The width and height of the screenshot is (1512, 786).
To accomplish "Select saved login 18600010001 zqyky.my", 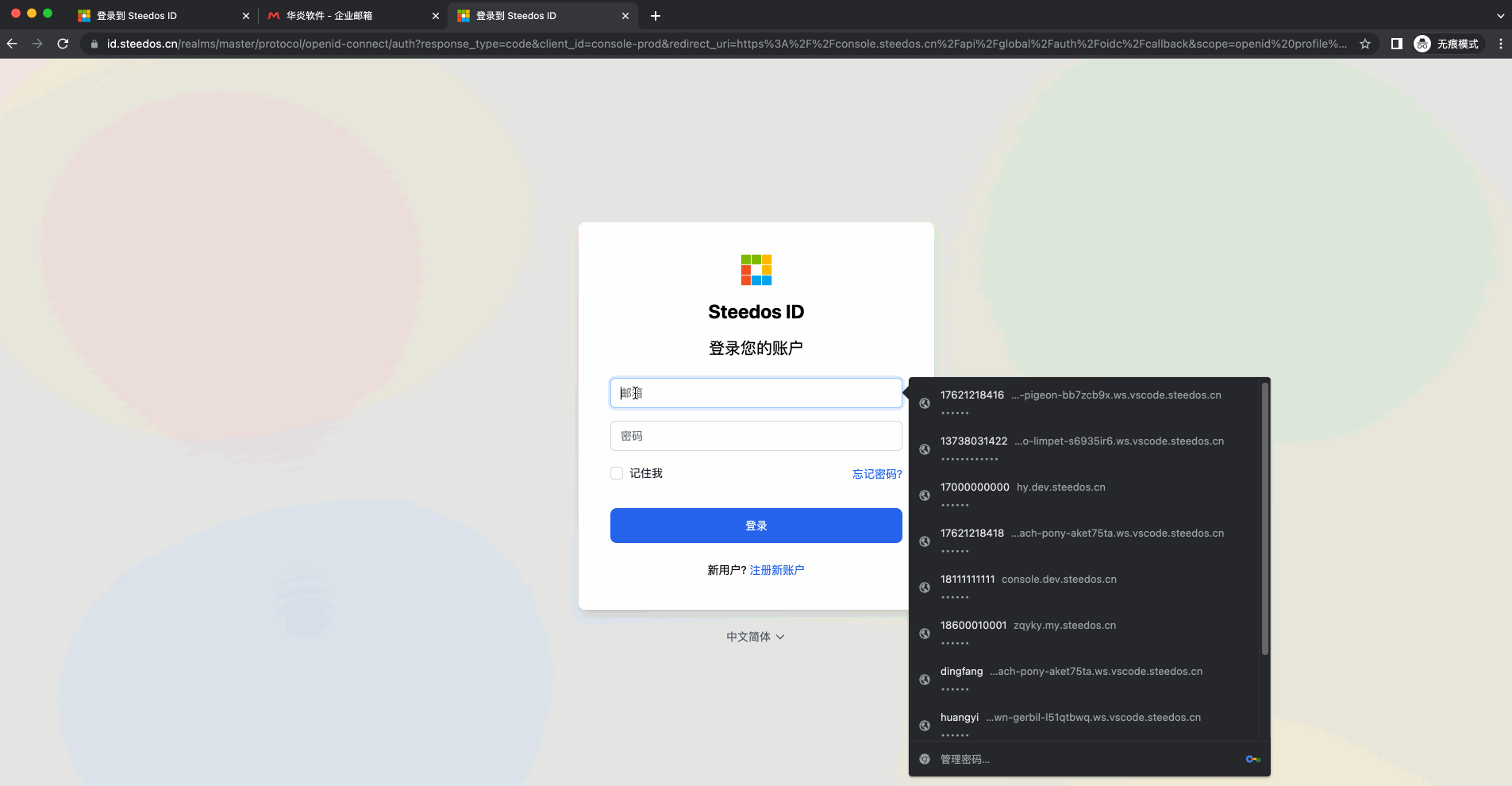I will pyautogui.click(x=1084, y=634).
